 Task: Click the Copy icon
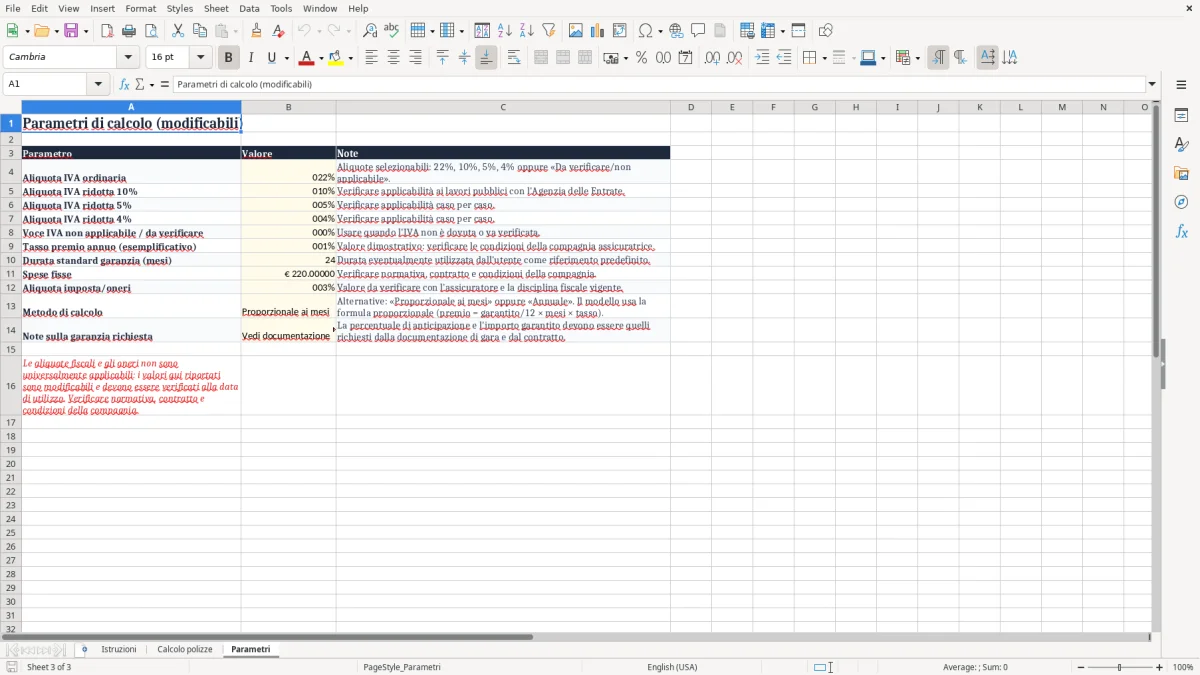tap(200, 31)
